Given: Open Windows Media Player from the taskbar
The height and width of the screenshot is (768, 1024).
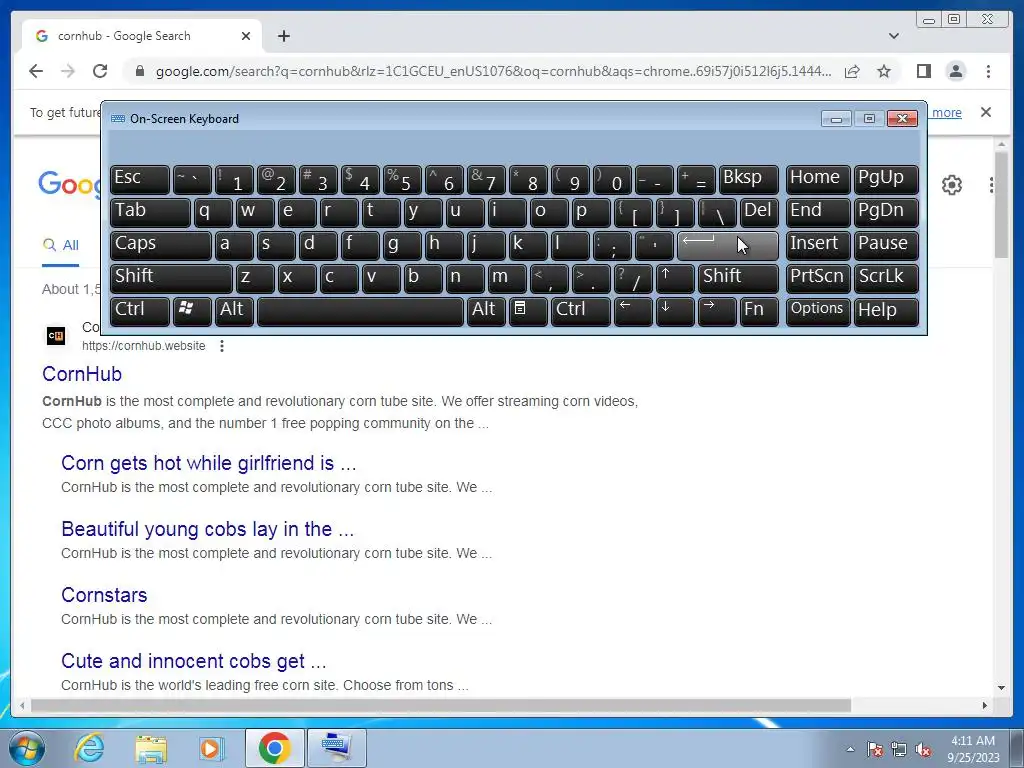Looking at the screenshot, I should coord(211,748).
